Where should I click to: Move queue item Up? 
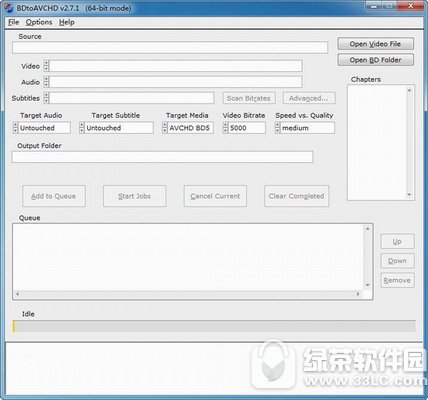[397, 241]
